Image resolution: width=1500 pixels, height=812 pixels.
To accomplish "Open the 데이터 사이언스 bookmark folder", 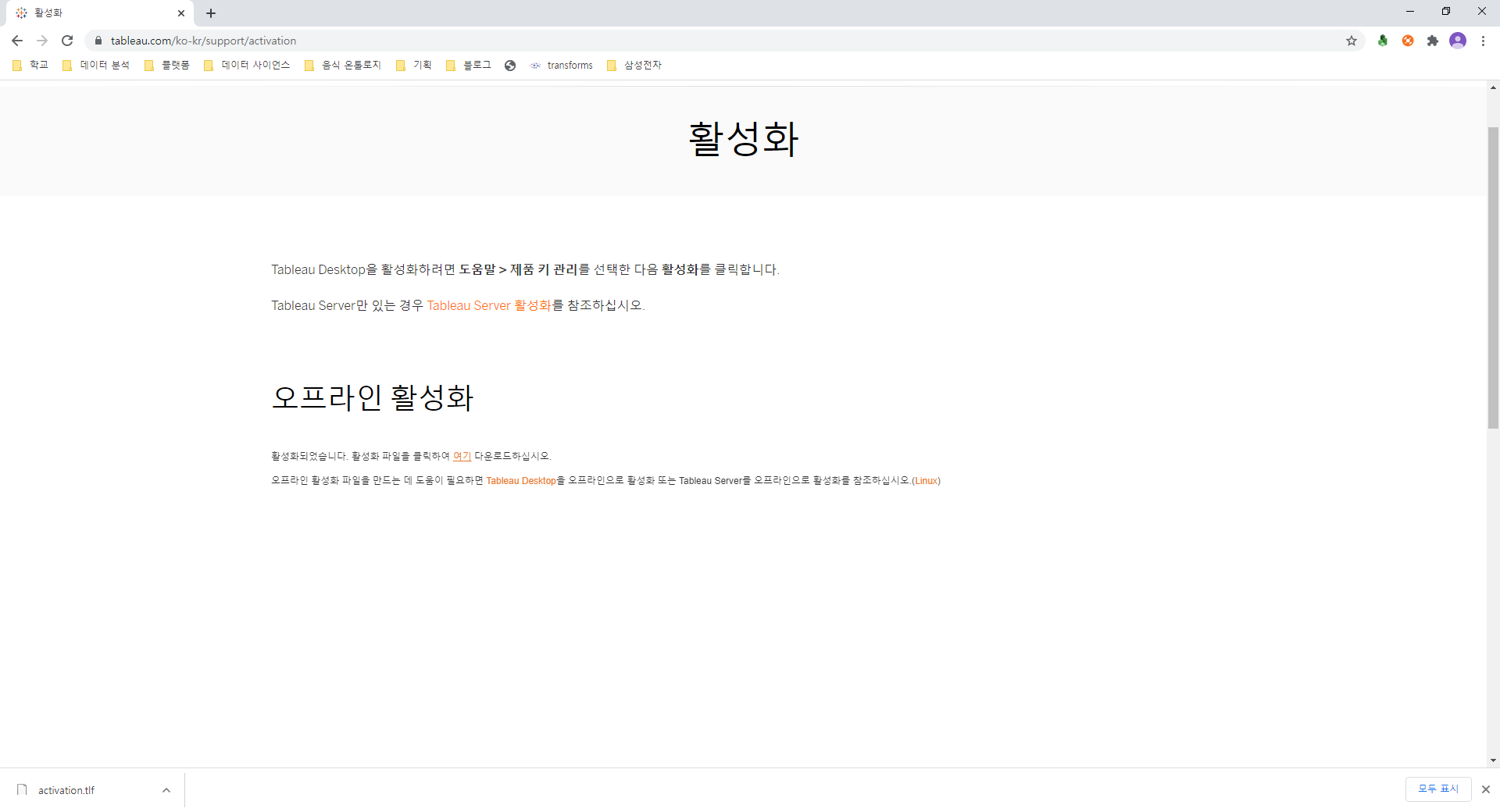I will click(247, 66).
